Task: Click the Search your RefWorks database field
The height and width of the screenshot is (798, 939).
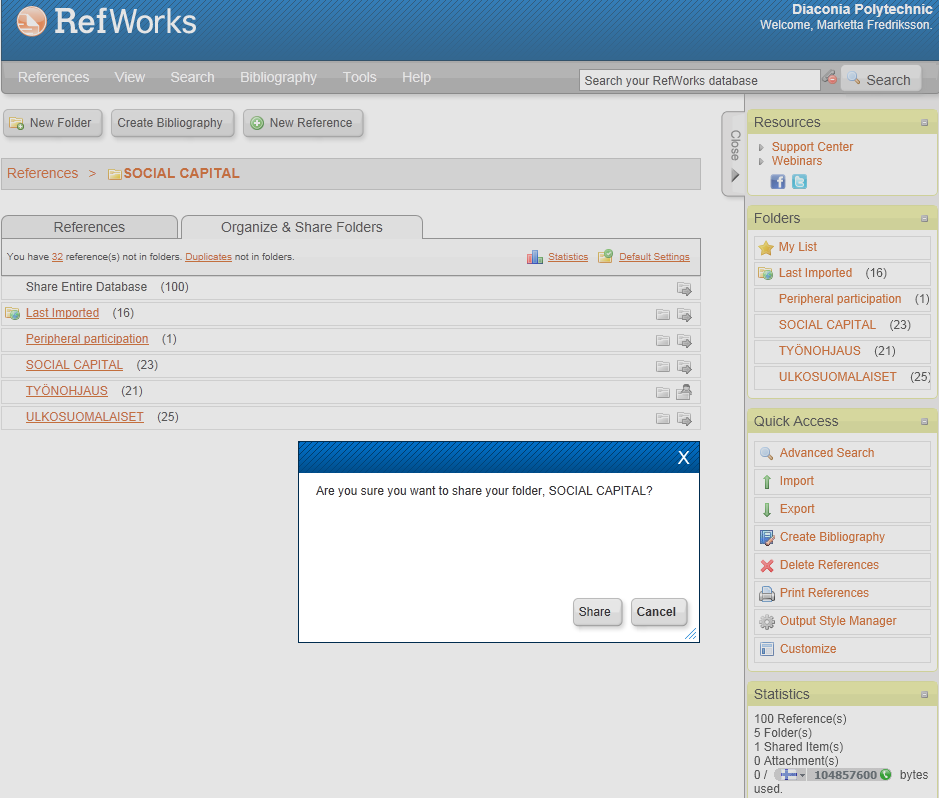Action: [x=699, y=80]
